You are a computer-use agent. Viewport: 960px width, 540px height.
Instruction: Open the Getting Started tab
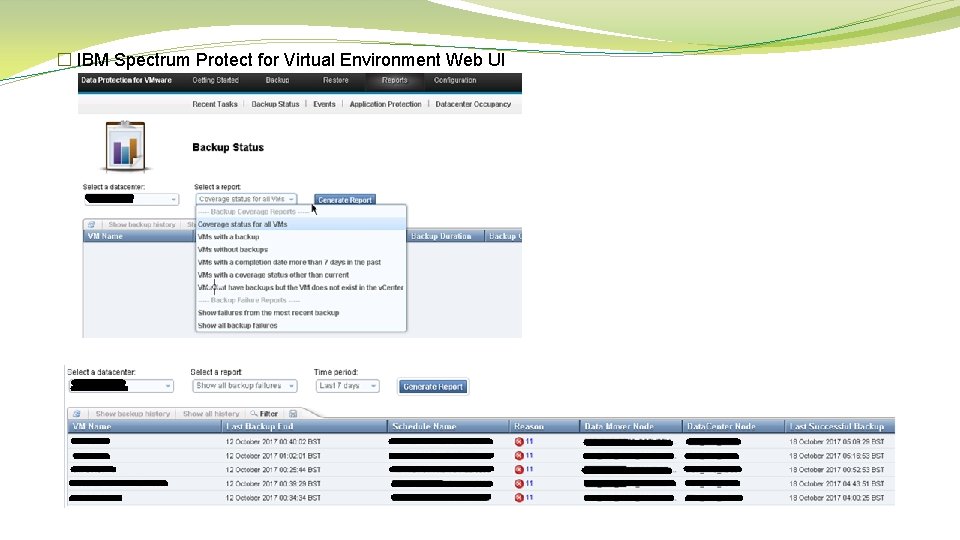[x=216, y=80]
